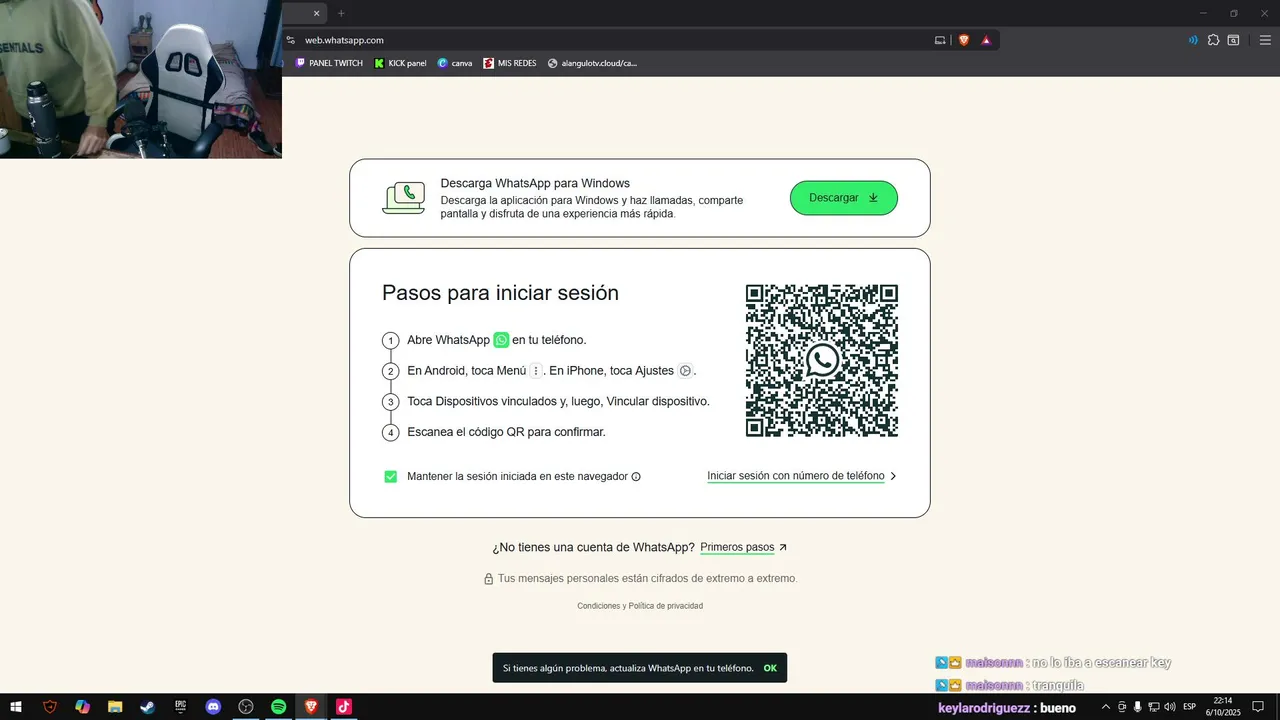This screenshot has height=720, width=1280.
Task: Open a new browser tab
Action: coord(341,13)
